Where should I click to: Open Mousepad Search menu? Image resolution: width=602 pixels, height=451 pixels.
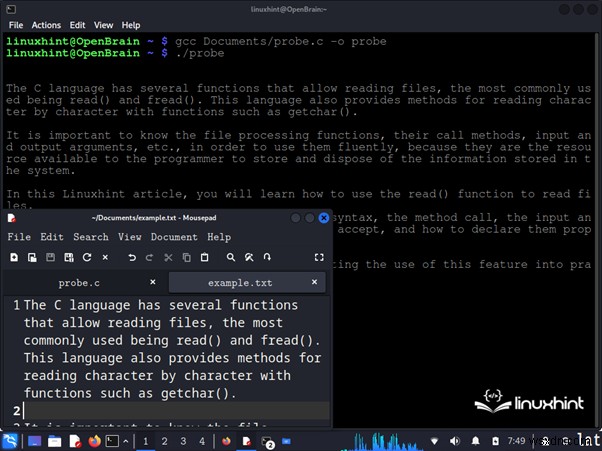click(x=91, y=237)
